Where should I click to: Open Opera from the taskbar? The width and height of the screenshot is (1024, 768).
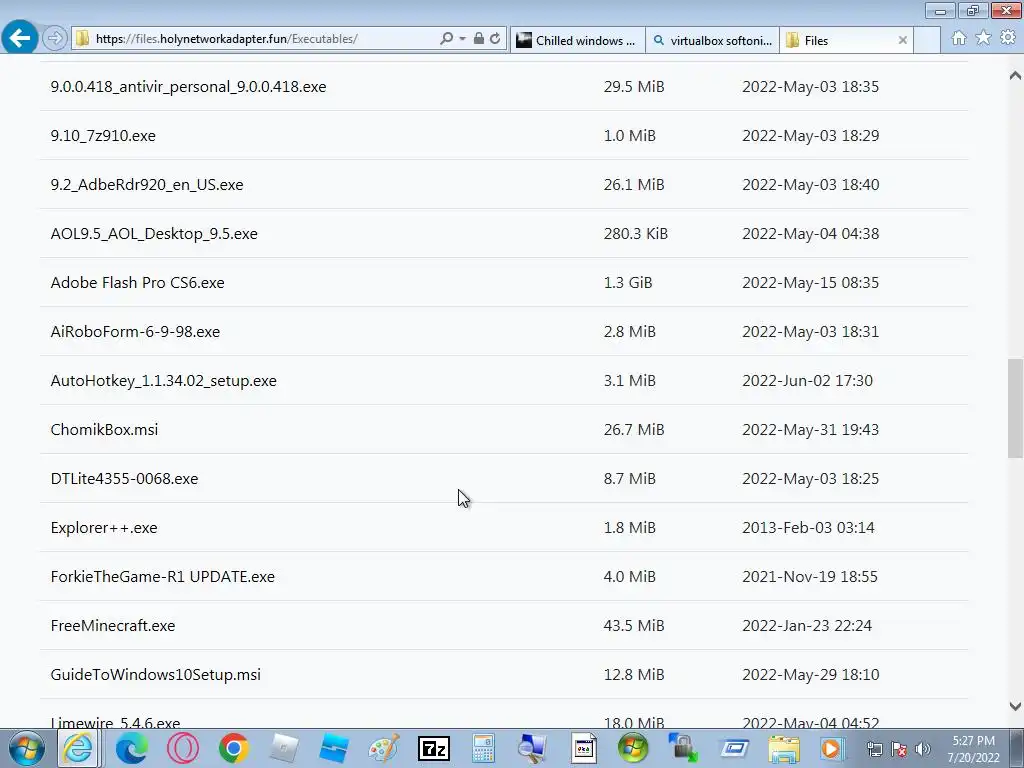(x=183, y=748)
